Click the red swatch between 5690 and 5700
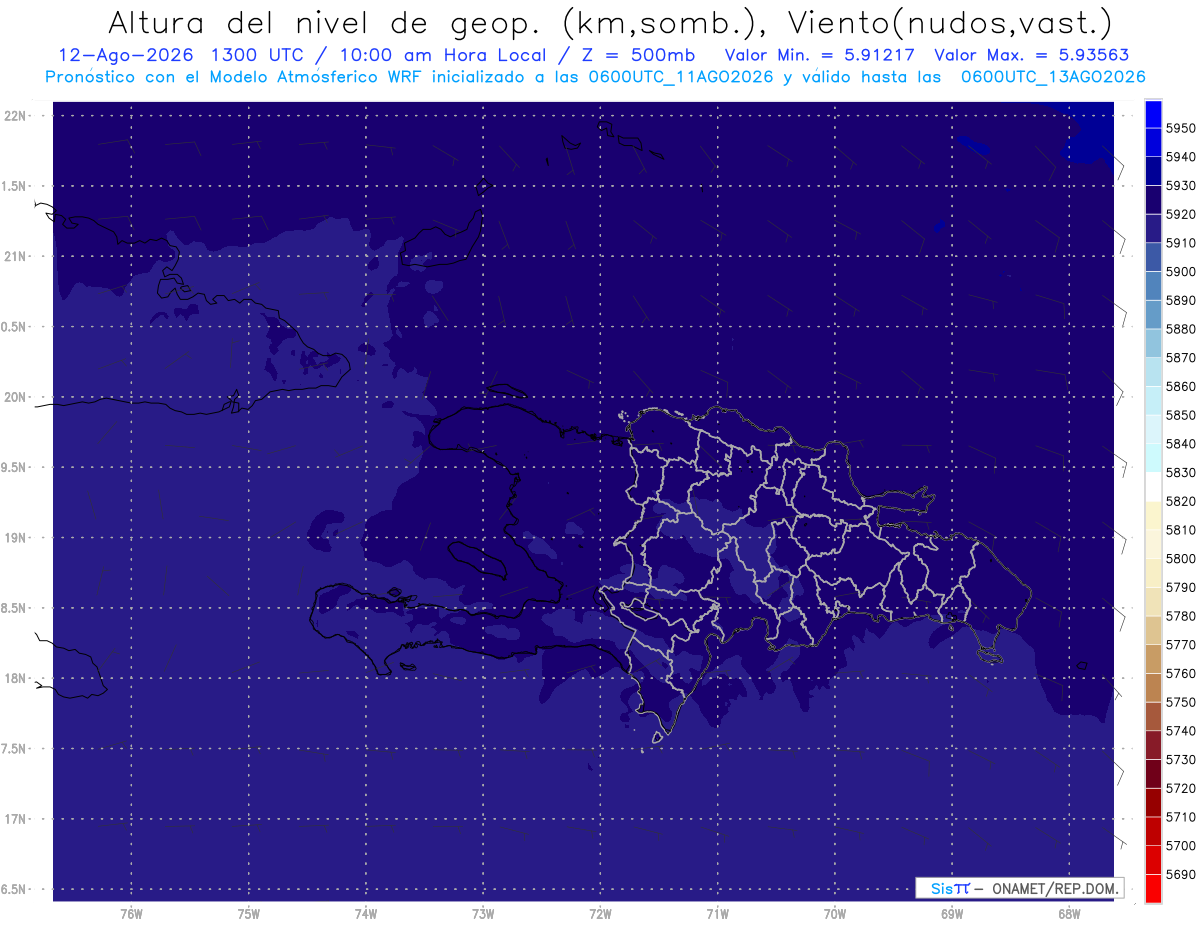The width and height of the screenshot is (1200, 927). (1153, 859)
